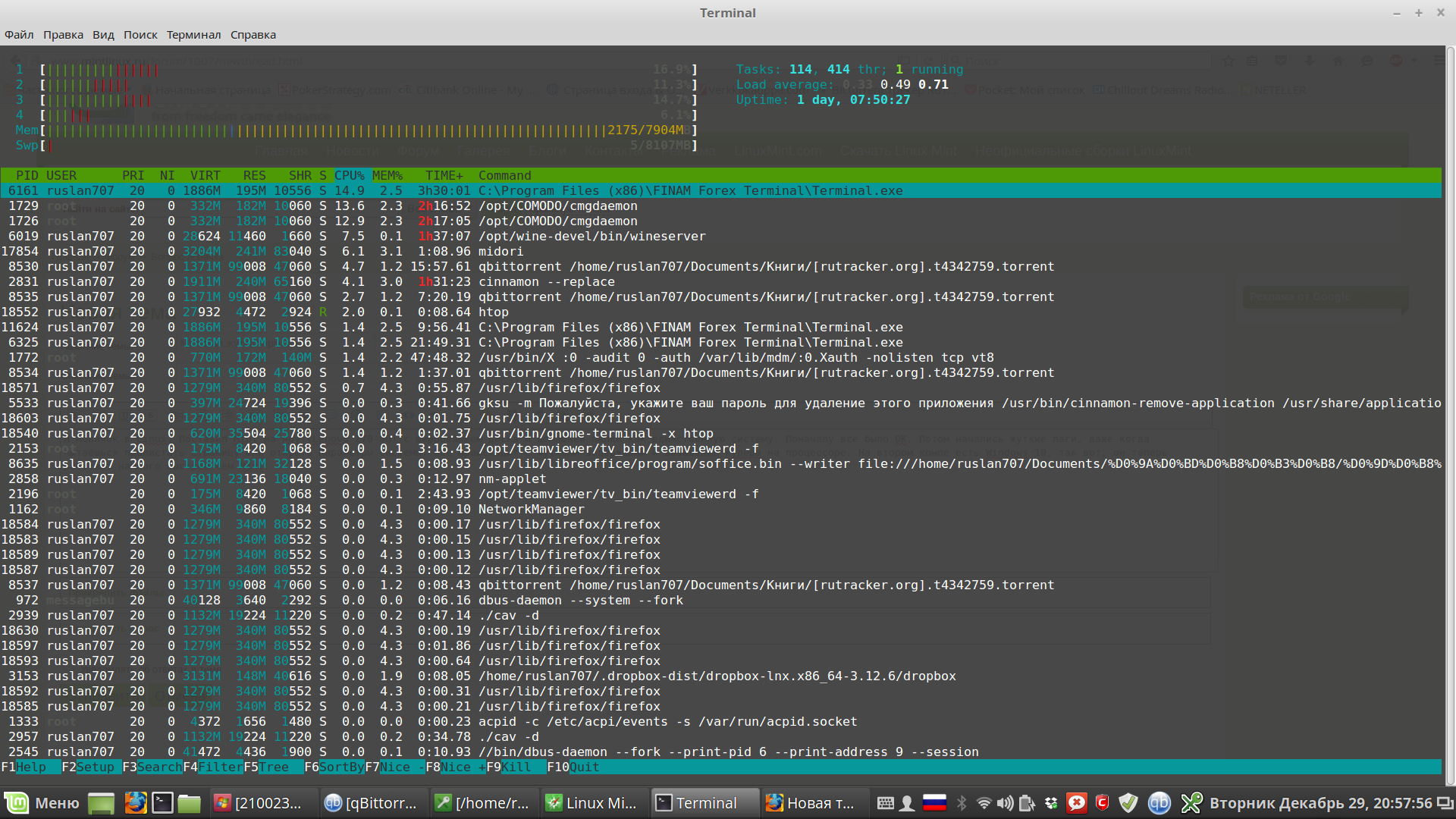The width and height of the screenshot is (1456, 819).
Task: Open the qBittorrent tray icon
Action: [x=1159, y=803]
